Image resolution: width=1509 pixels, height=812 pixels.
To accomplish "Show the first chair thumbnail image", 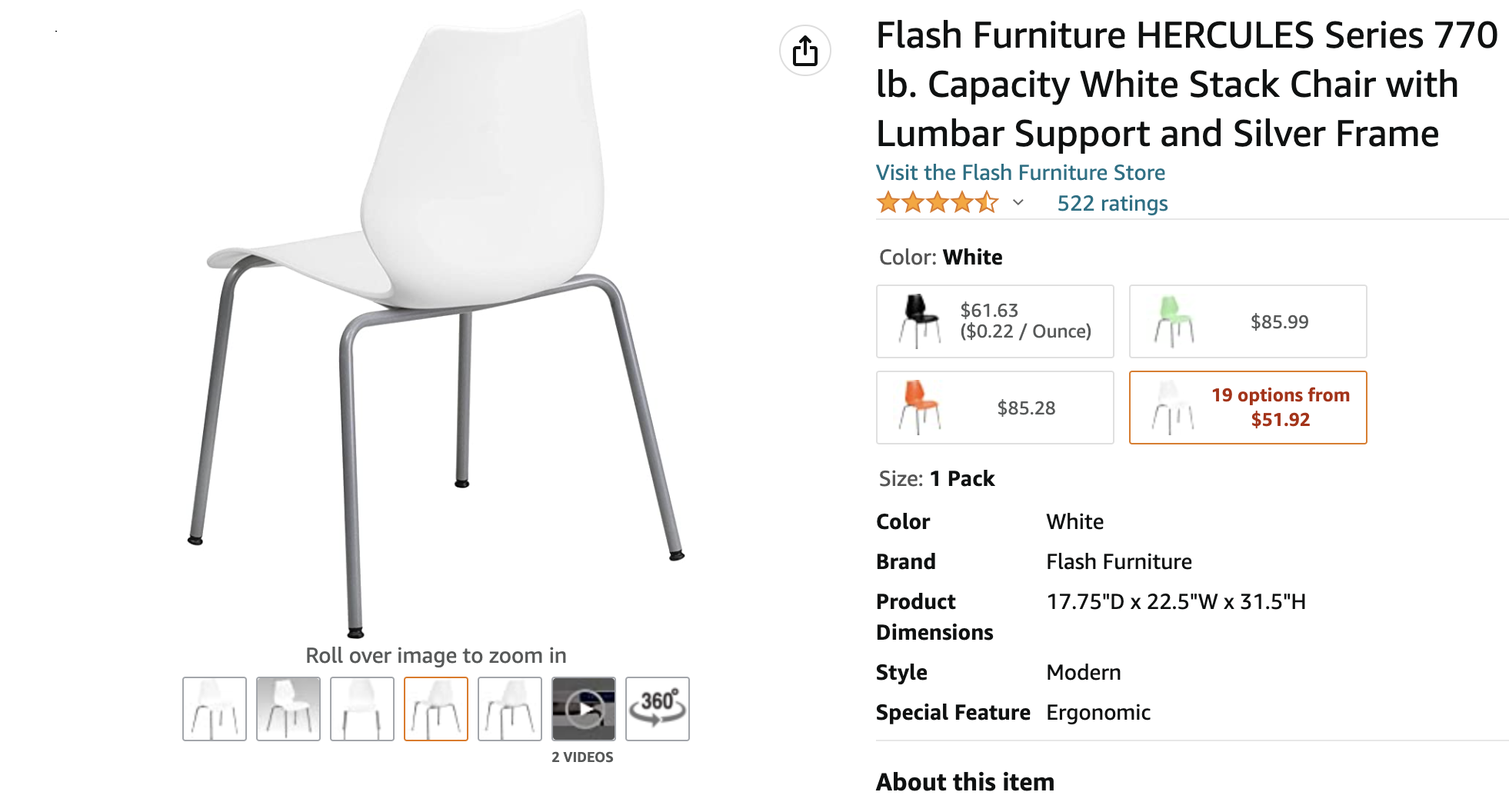I will click(x=215, y=708).
